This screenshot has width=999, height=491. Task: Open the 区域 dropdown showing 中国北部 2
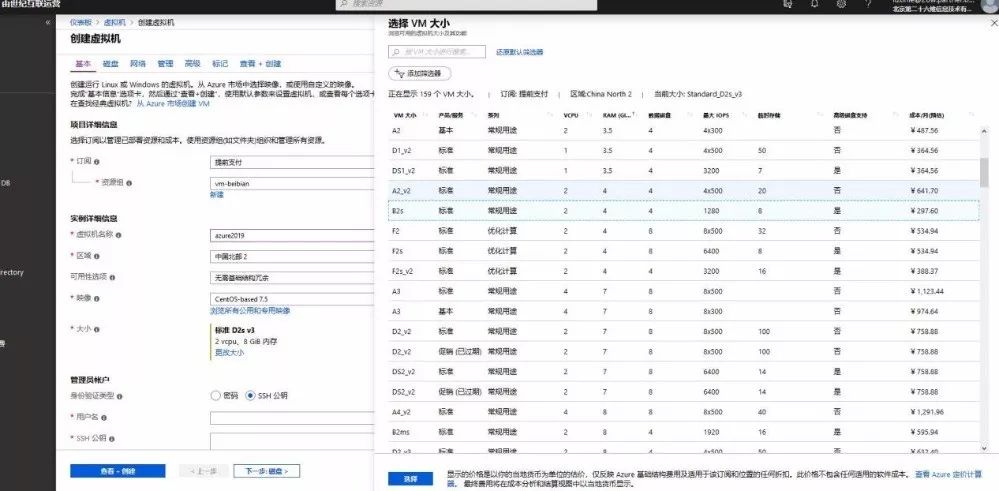[292, 256]
